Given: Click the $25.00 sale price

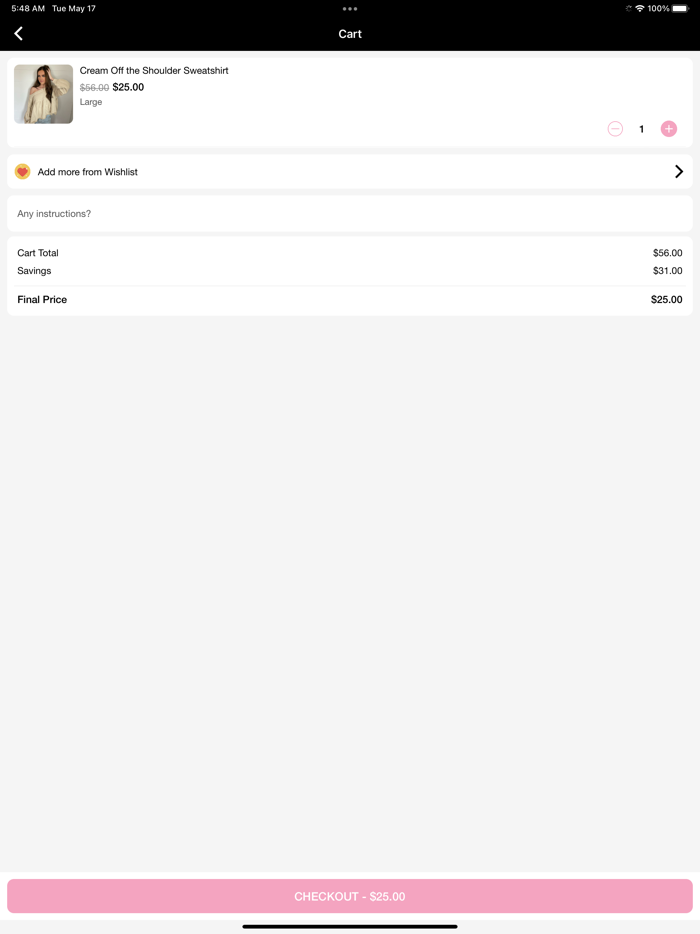Looking at the screenshot, I should pos(128,87).
